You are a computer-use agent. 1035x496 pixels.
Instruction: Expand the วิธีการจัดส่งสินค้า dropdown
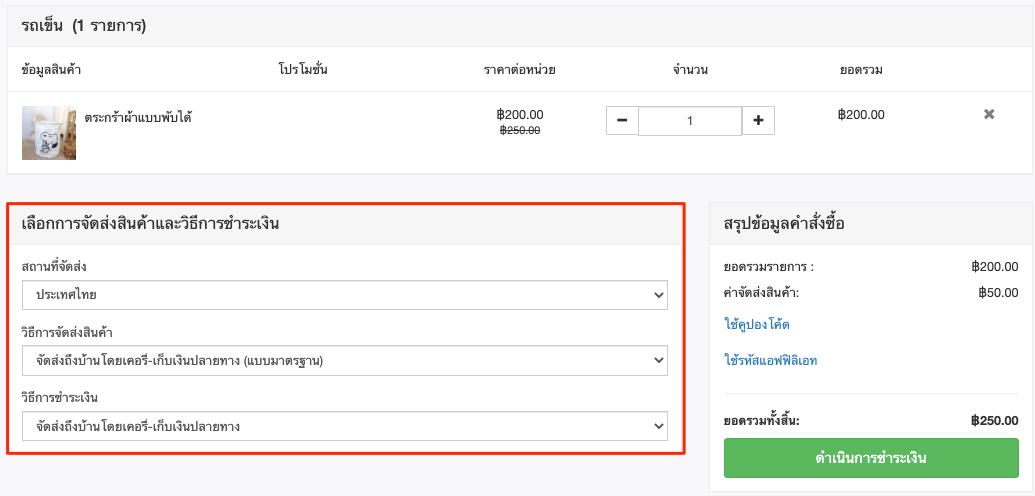pyautogui.click(x=345, y=361)
